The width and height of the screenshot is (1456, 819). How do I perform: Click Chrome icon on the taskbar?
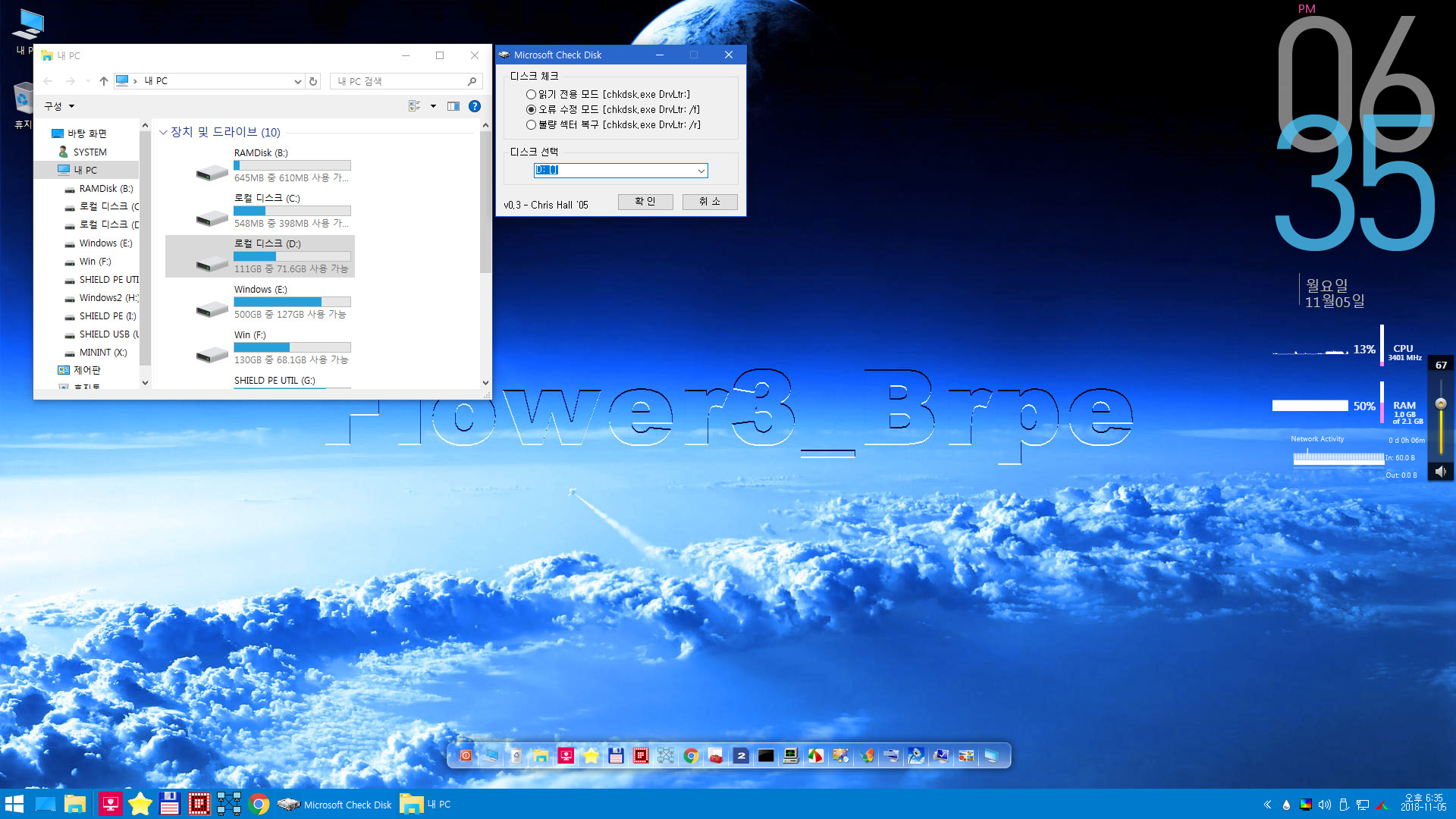point(259,804)
